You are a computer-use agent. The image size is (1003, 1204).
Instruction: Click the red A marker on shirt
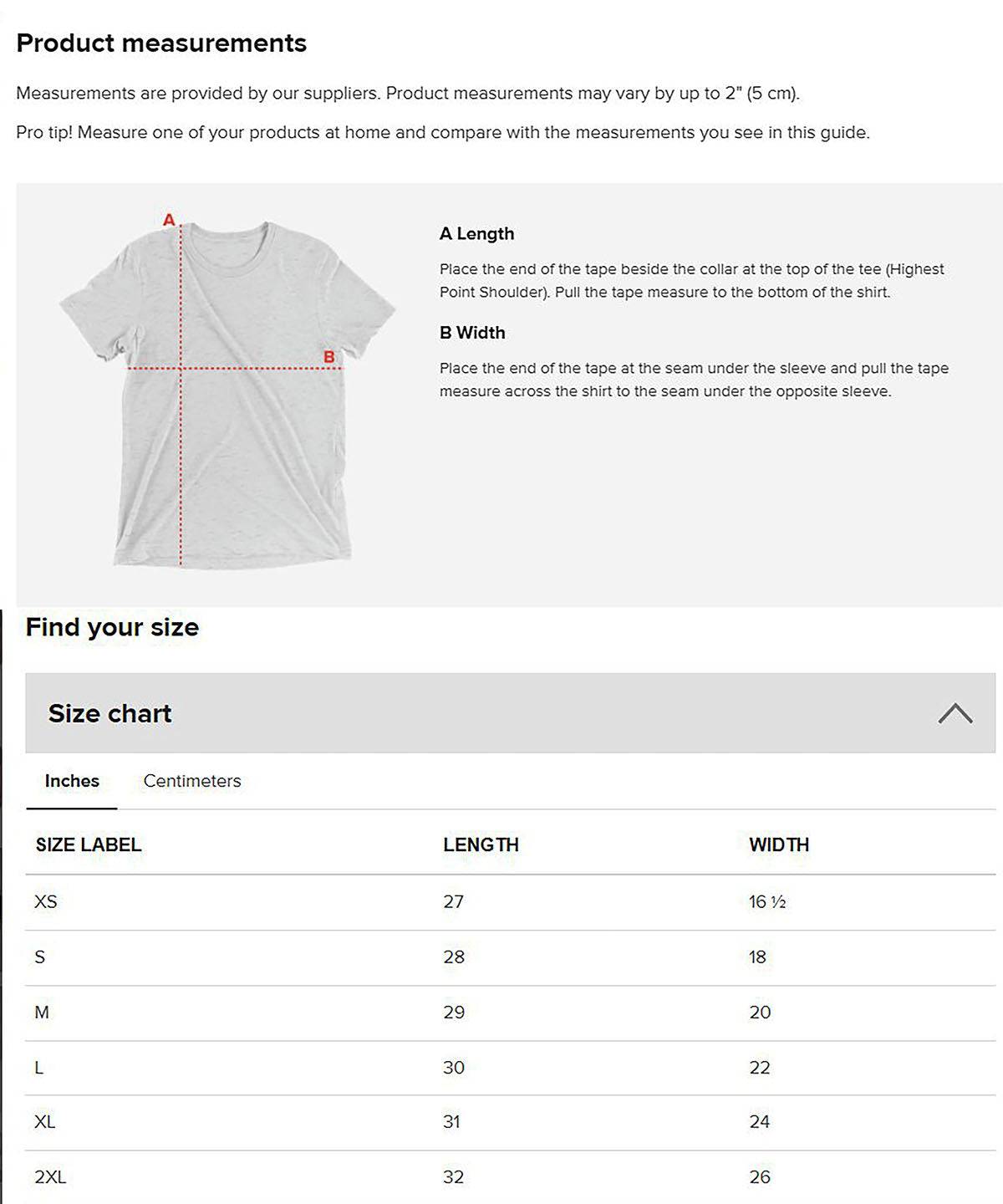tap(169, 220)
